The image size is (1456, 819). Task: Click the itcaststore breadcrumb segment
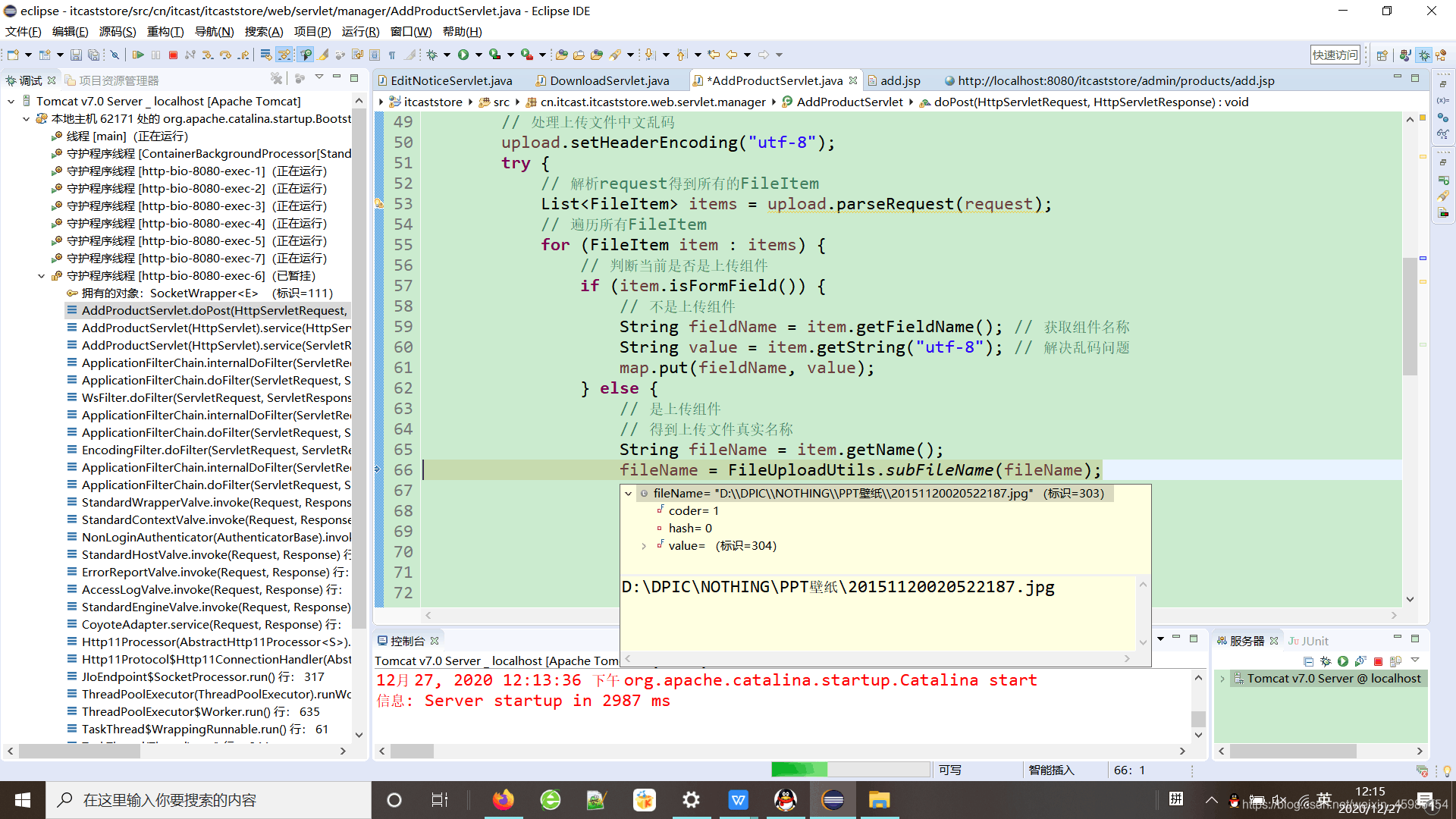[425, 102]
